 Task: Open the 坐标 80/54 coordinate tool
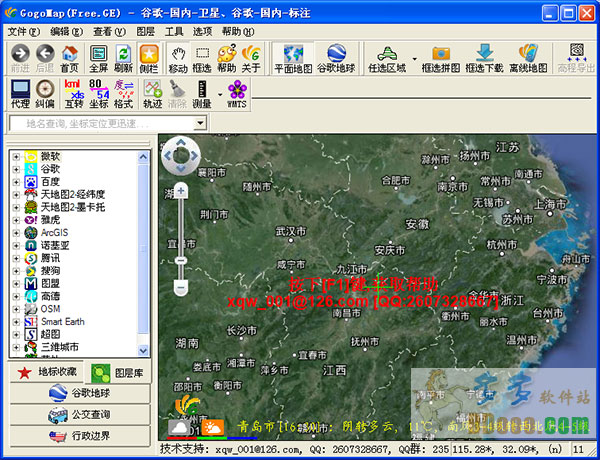coord(99,94)
